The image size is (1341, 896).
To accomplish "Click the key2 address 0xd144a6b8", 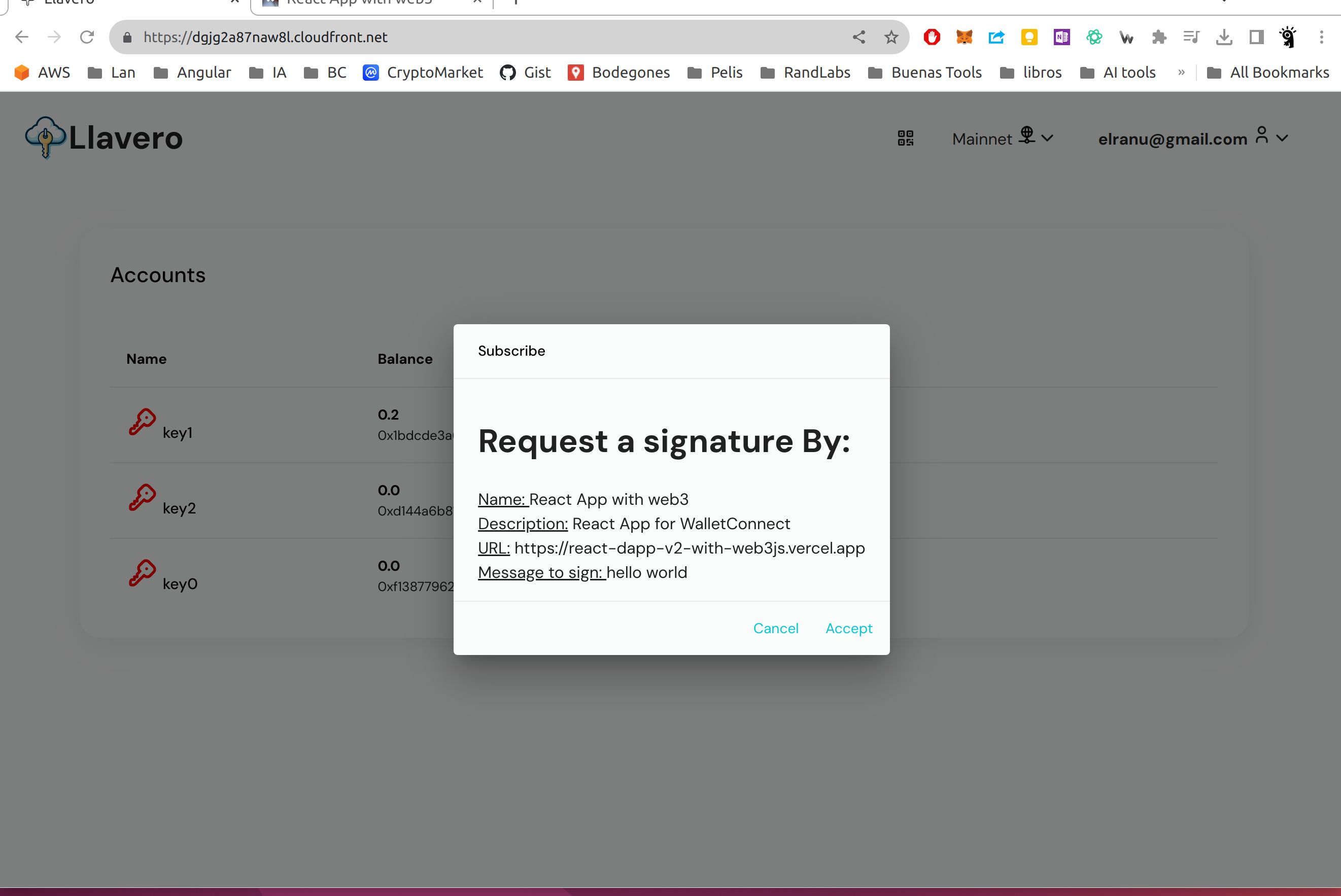I will [416, 511].
